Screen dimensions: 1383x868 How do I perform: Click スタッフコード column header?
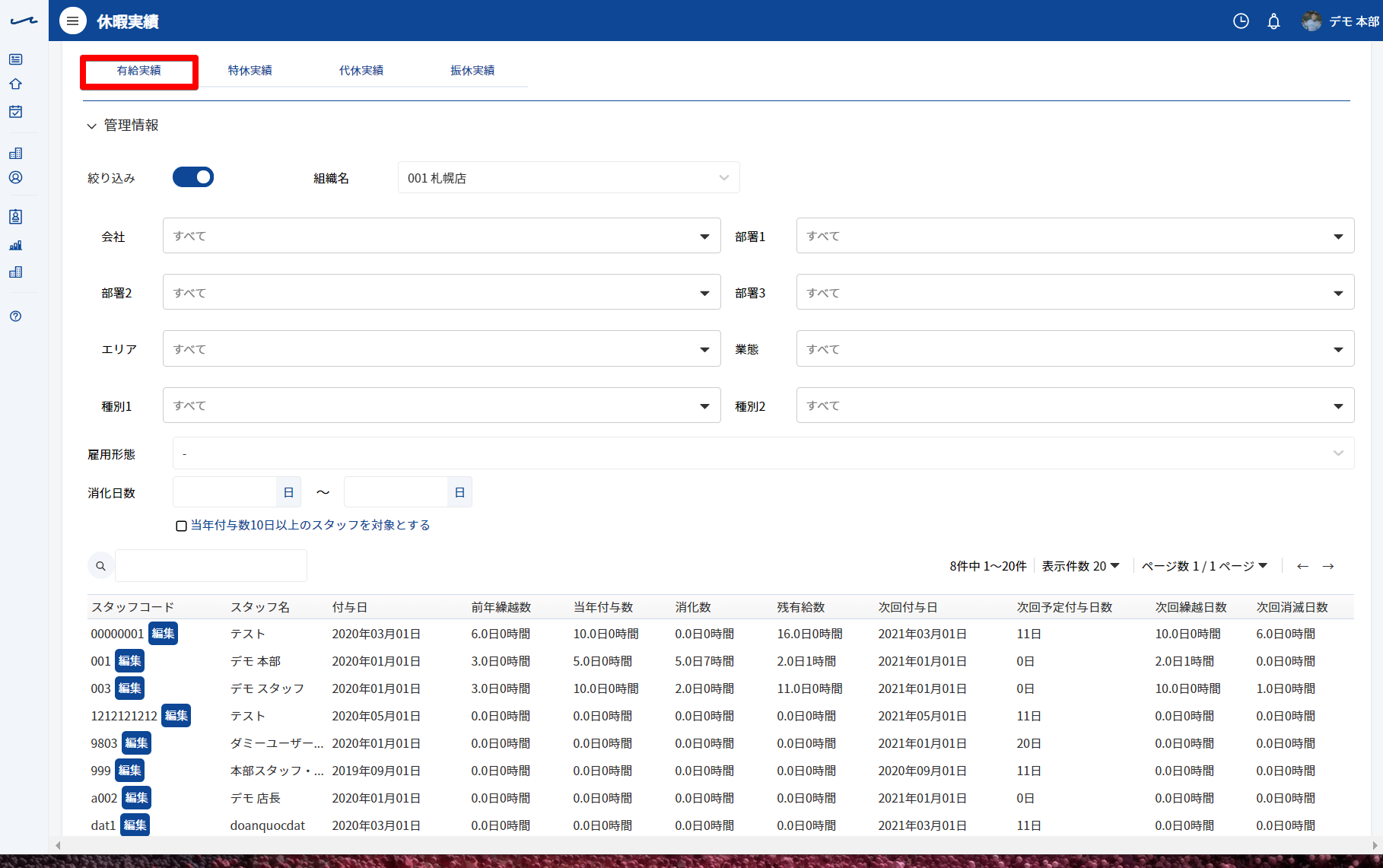click(133, 607)
